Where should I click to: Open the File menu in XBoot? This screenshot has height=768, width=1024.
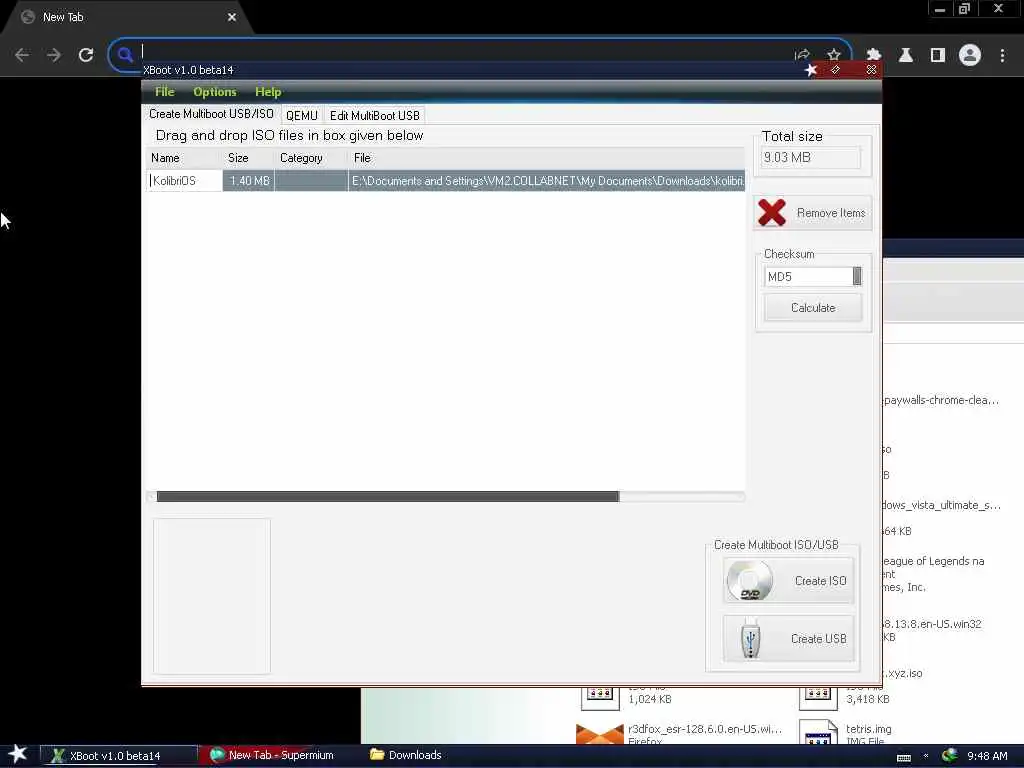tap(165, 91)
